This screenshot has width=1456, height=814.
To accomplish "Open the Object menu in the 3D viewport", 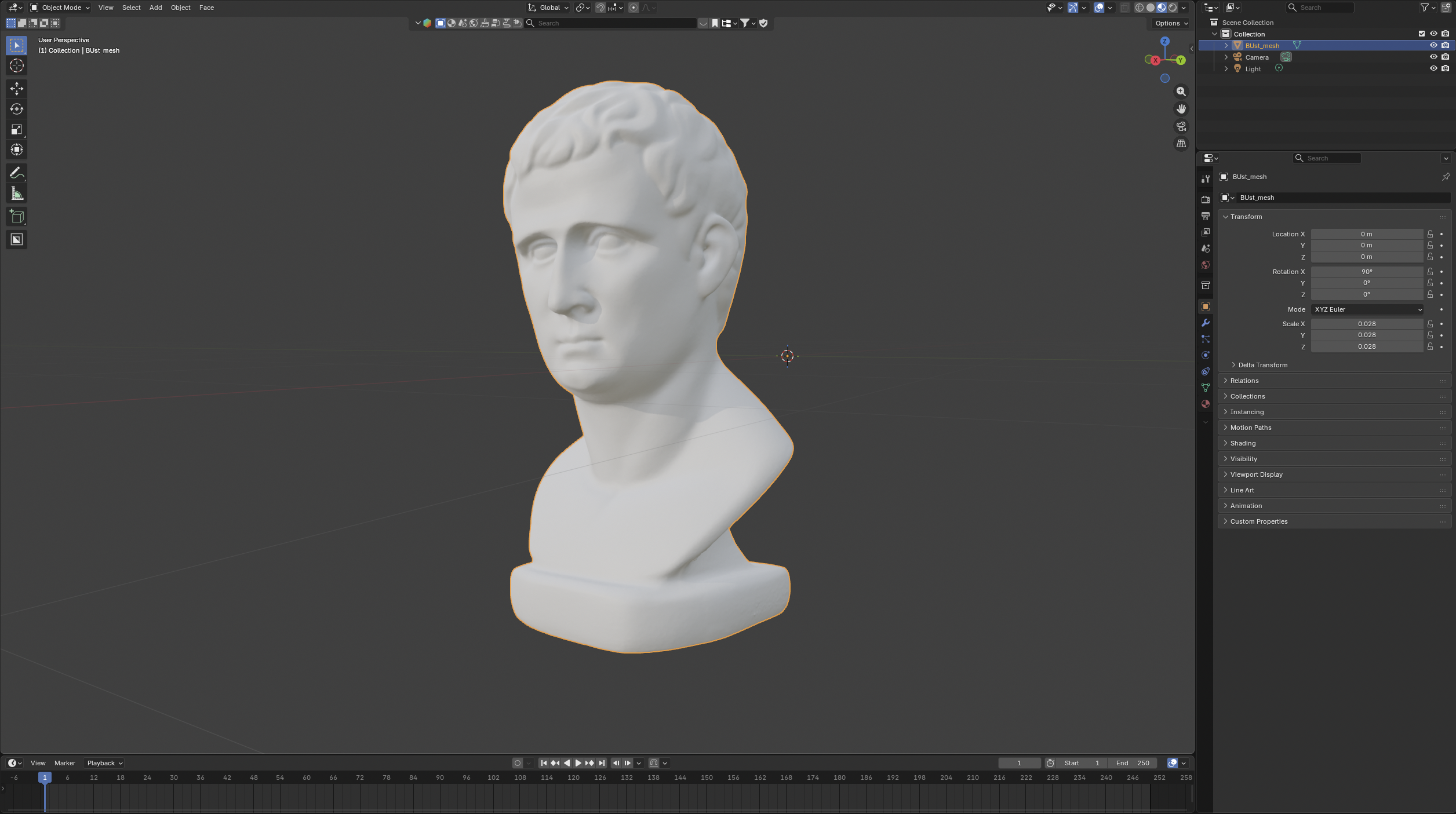I will coord(180,8).
